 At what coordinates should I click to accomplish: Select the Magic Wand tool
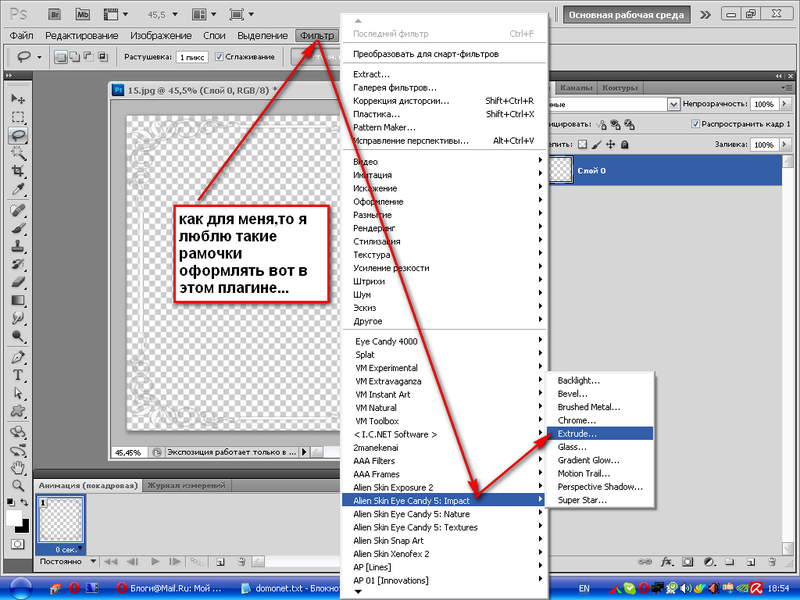18,153
